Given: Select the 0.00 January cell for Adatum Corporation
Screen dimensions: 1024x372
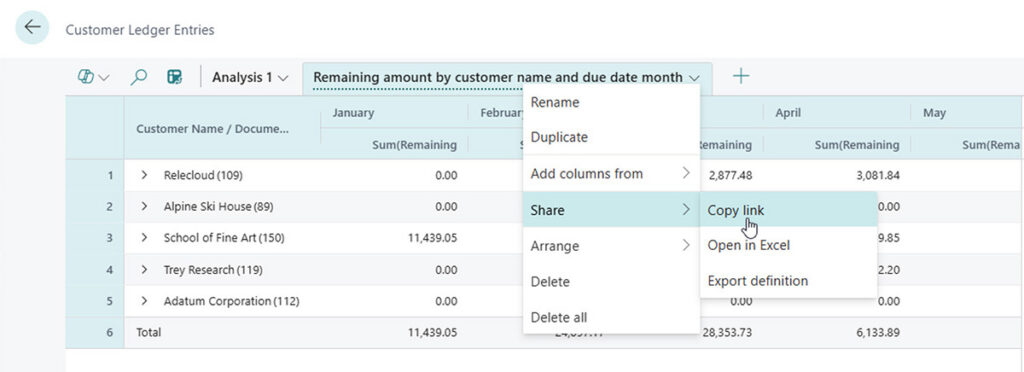Looking at the screenshot, I should [x=394, y=301].
